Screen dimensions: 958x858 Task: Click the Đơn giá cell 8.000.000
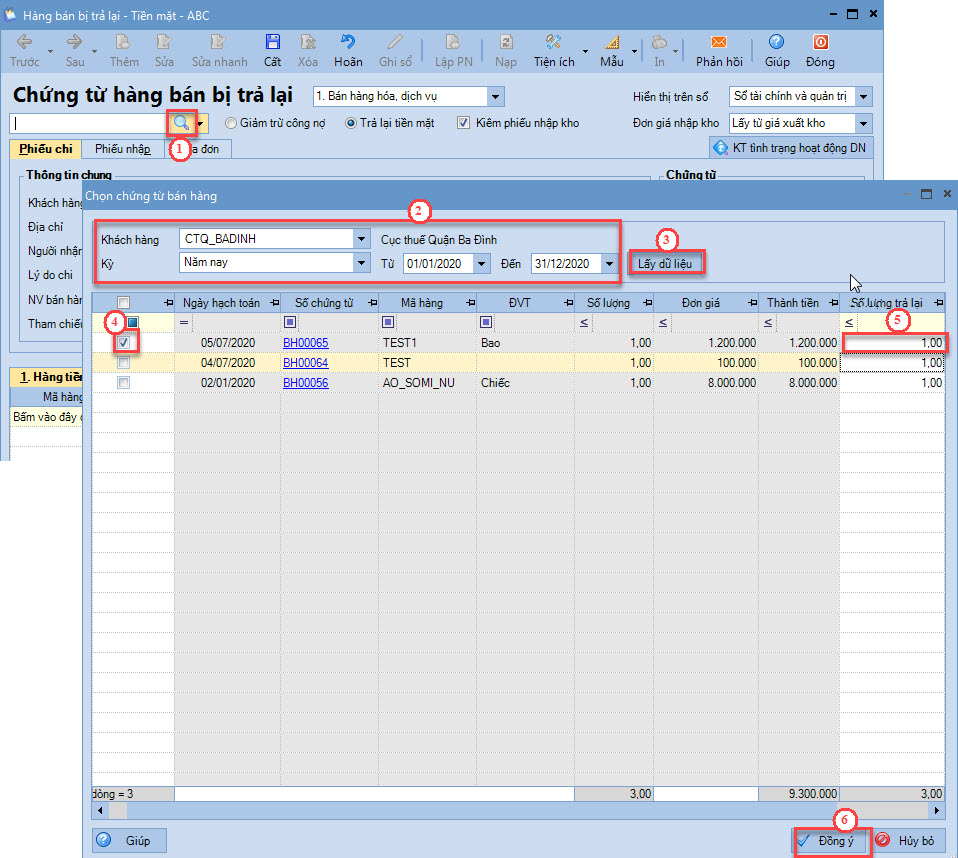point(706,383)
